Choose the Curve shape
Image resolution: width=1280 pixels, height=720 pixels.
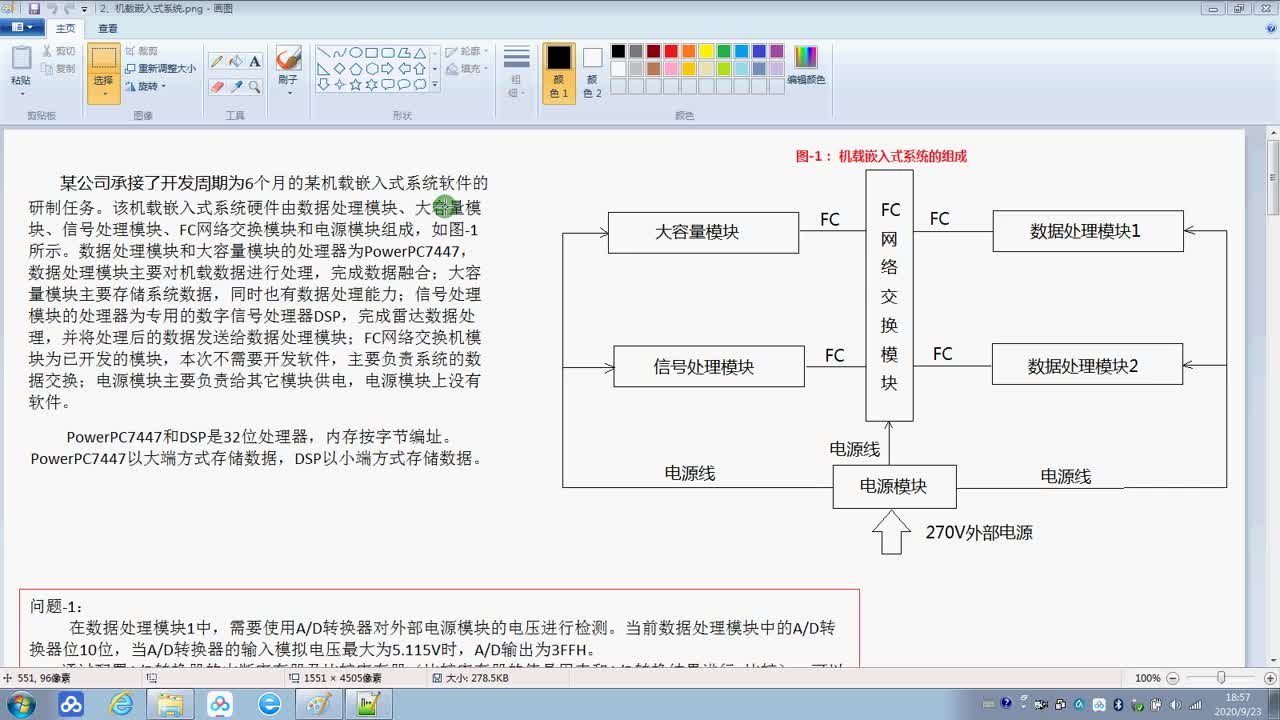click(339, 53)
